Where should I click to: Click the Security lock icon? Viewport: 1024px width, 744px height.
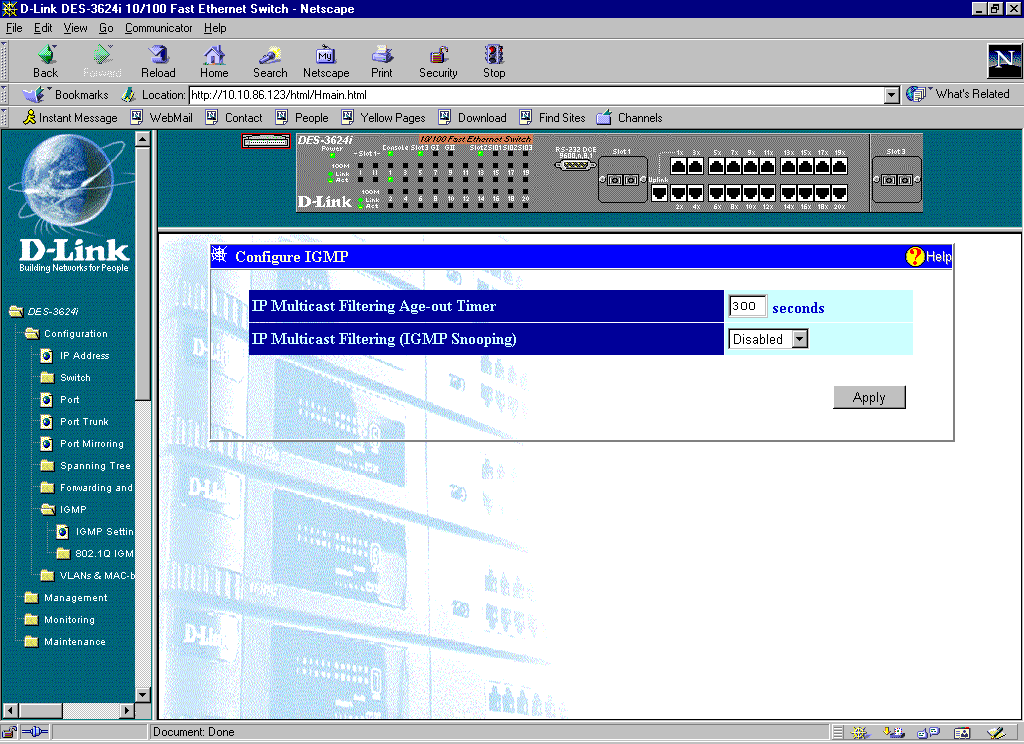(x=438, y=56)
